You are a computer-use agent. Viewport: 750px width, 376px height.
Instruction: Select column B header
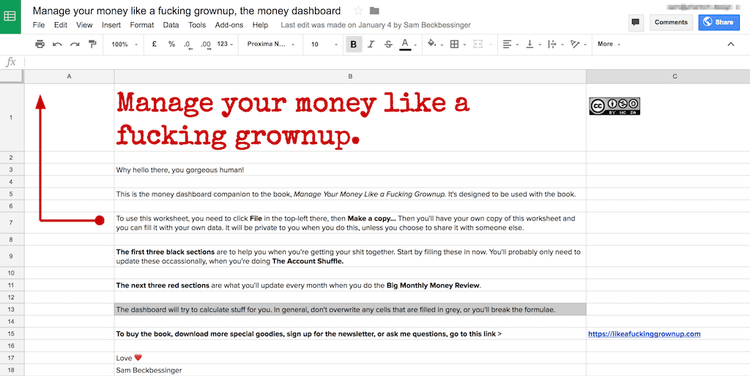click(x=350, y=77)
